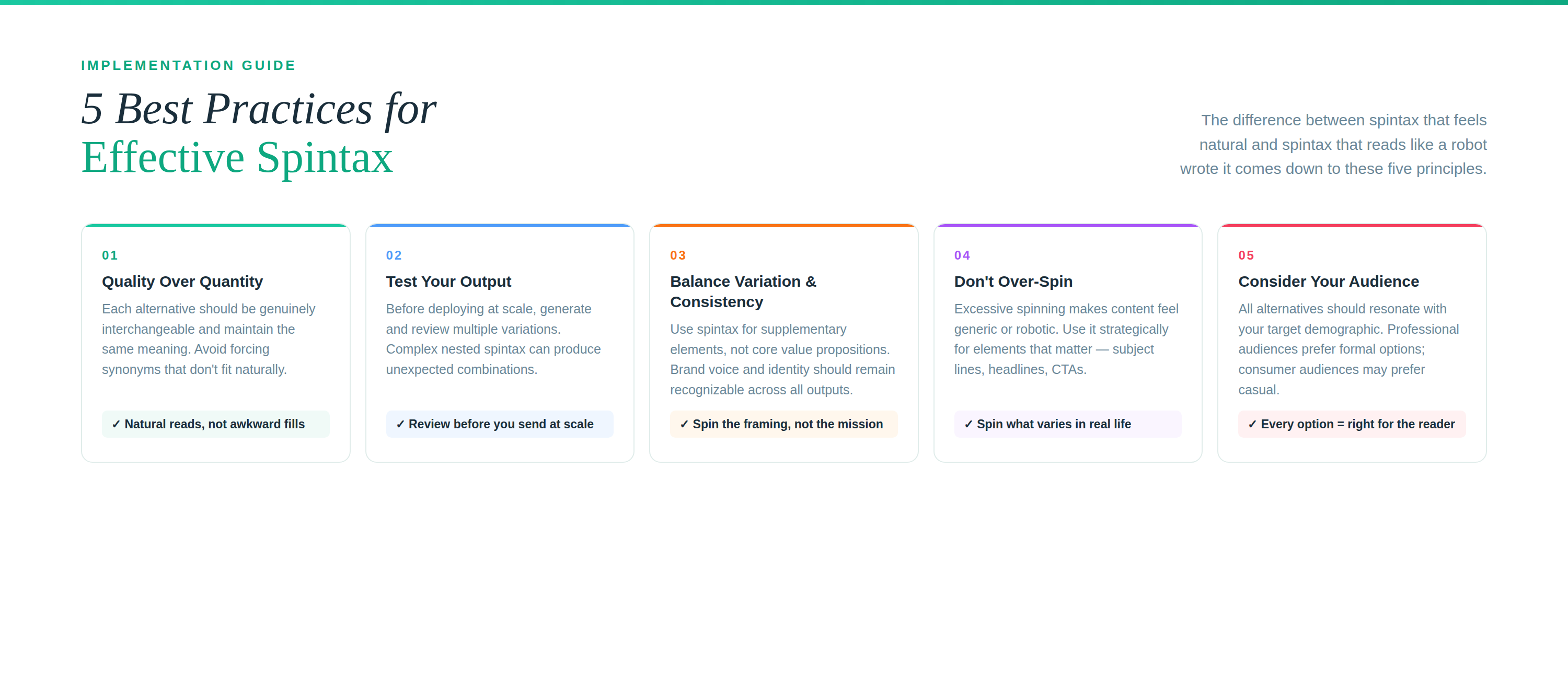Click the 'Every option = right for the reader' badge
1568x679 pixels.
pyautogui.click(x=1352, y=424)
